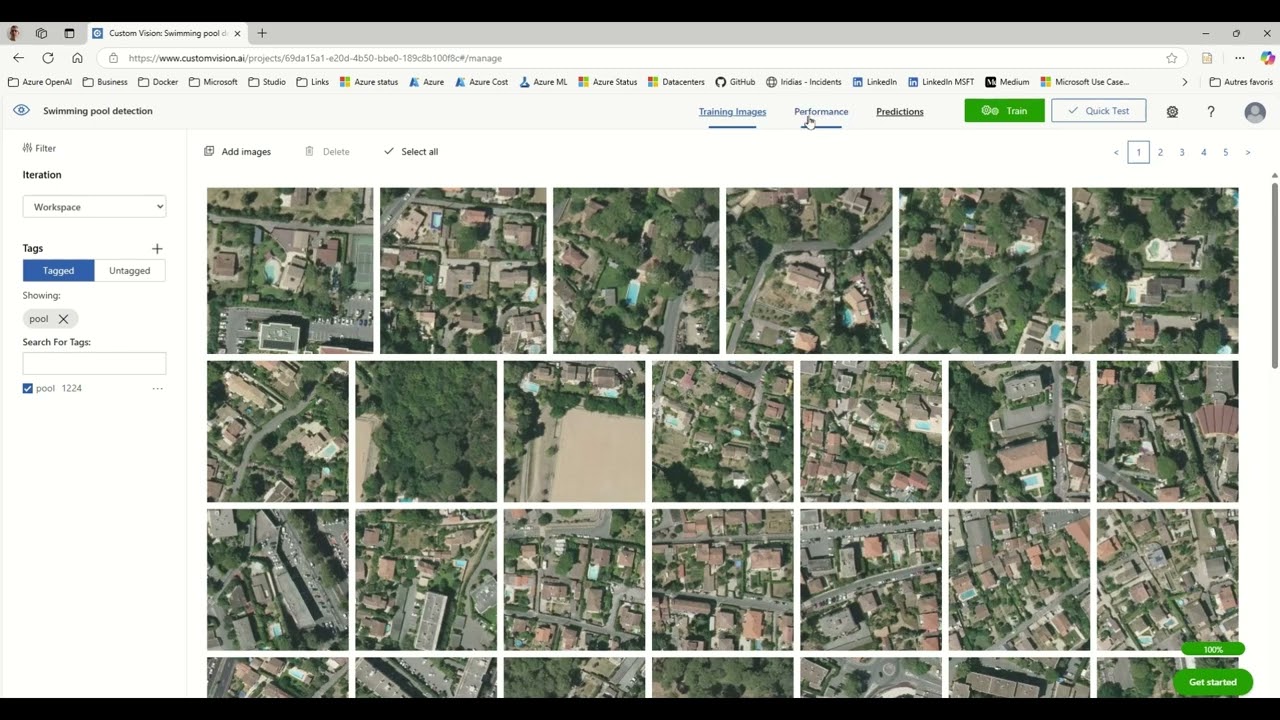Open the settings gear icon

click(x=1172, y=112)
